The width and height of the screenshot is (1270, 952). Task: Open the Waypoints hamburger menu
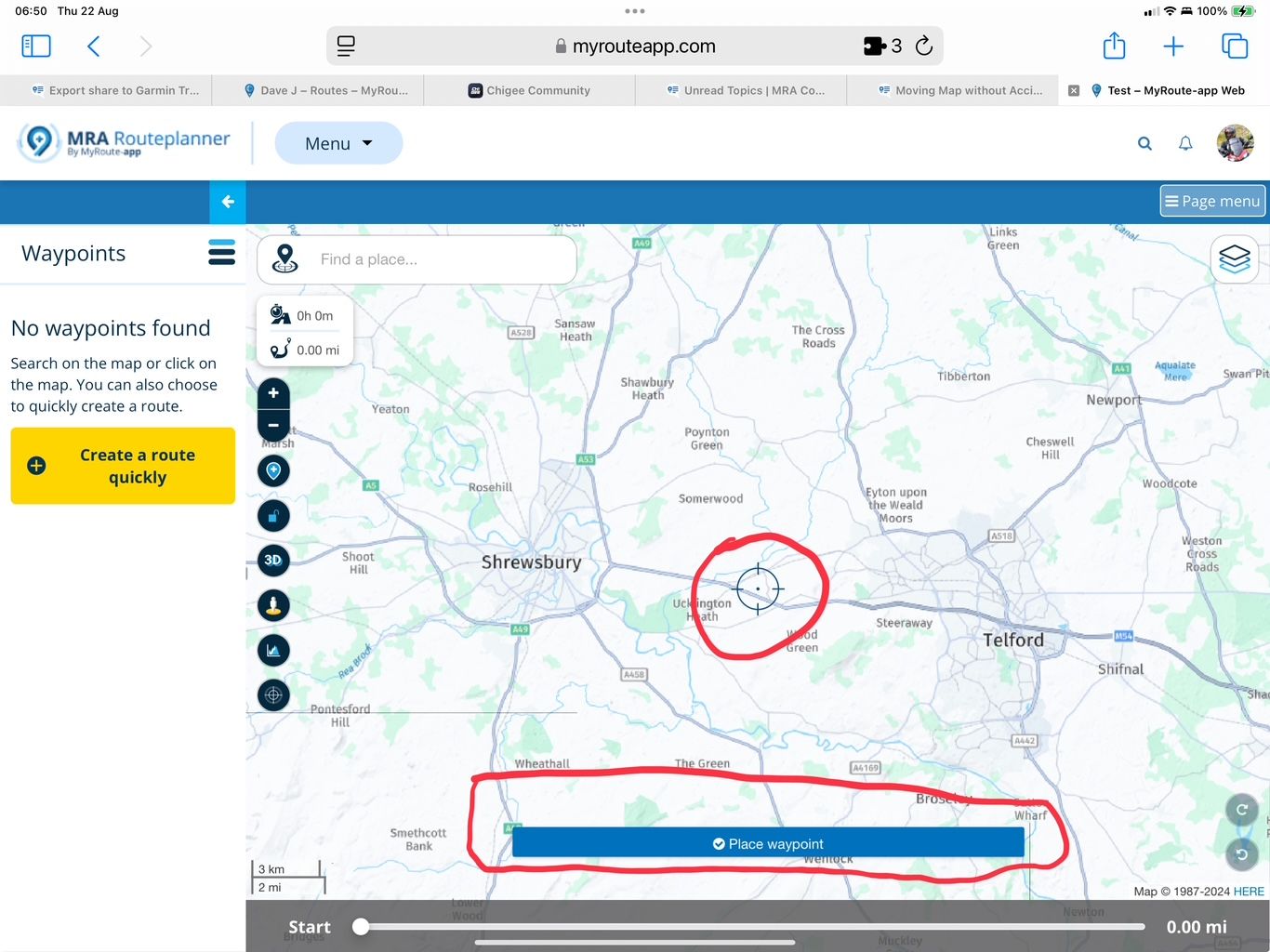click(x=221, y=253)
